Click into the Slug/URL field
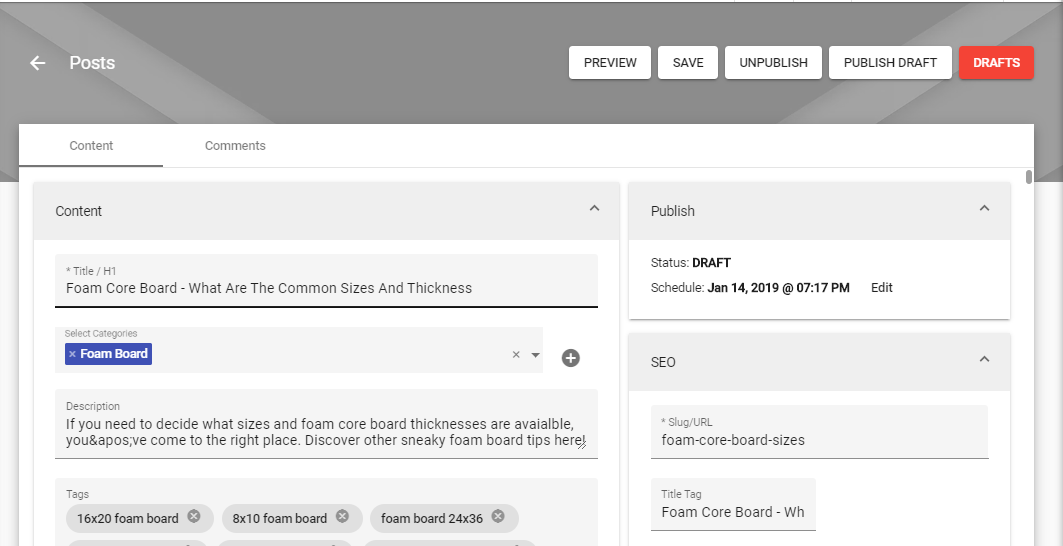 tap(820, 432)
